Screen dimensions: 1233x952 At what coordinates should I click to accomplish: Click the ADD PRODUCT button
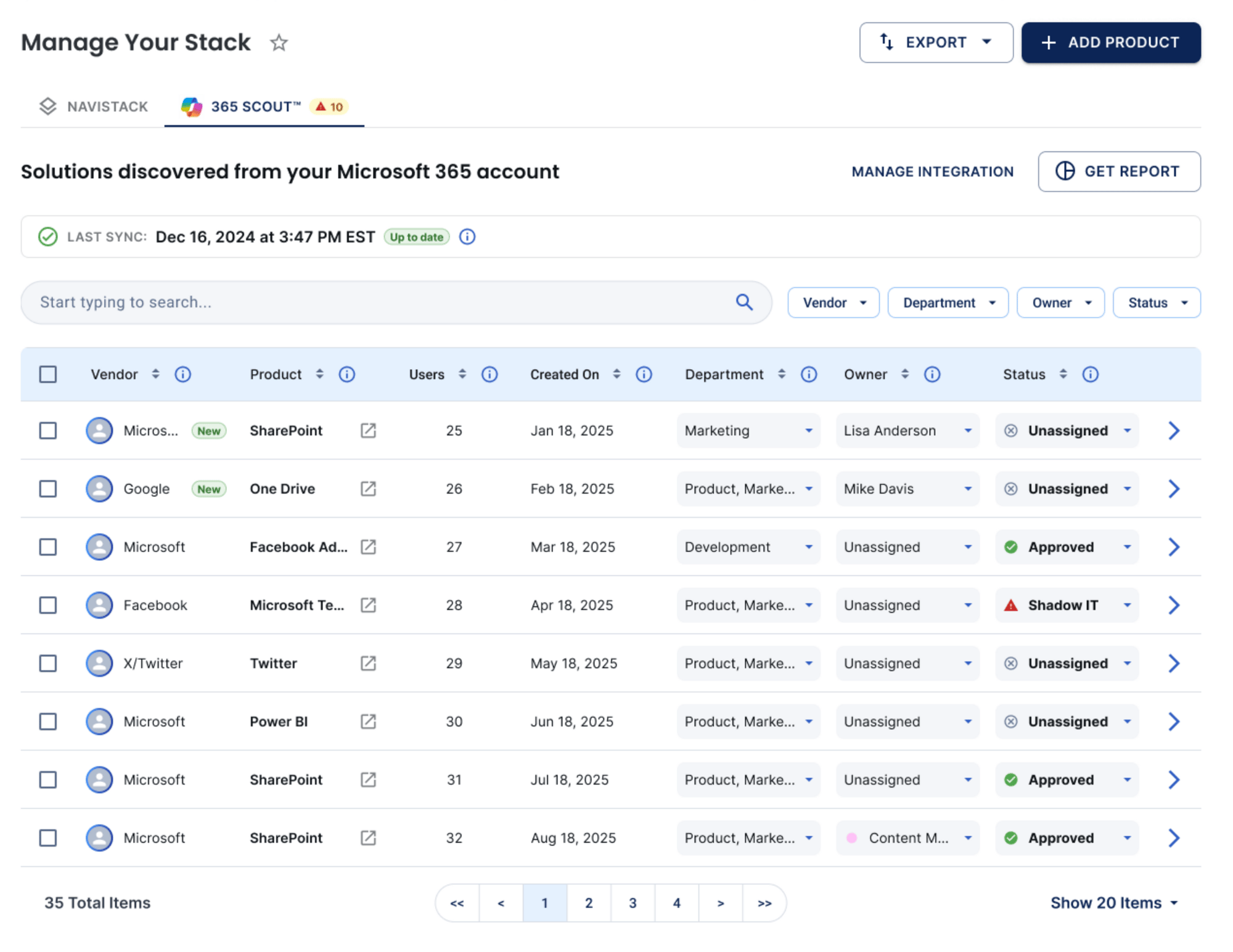point(1110,43)
